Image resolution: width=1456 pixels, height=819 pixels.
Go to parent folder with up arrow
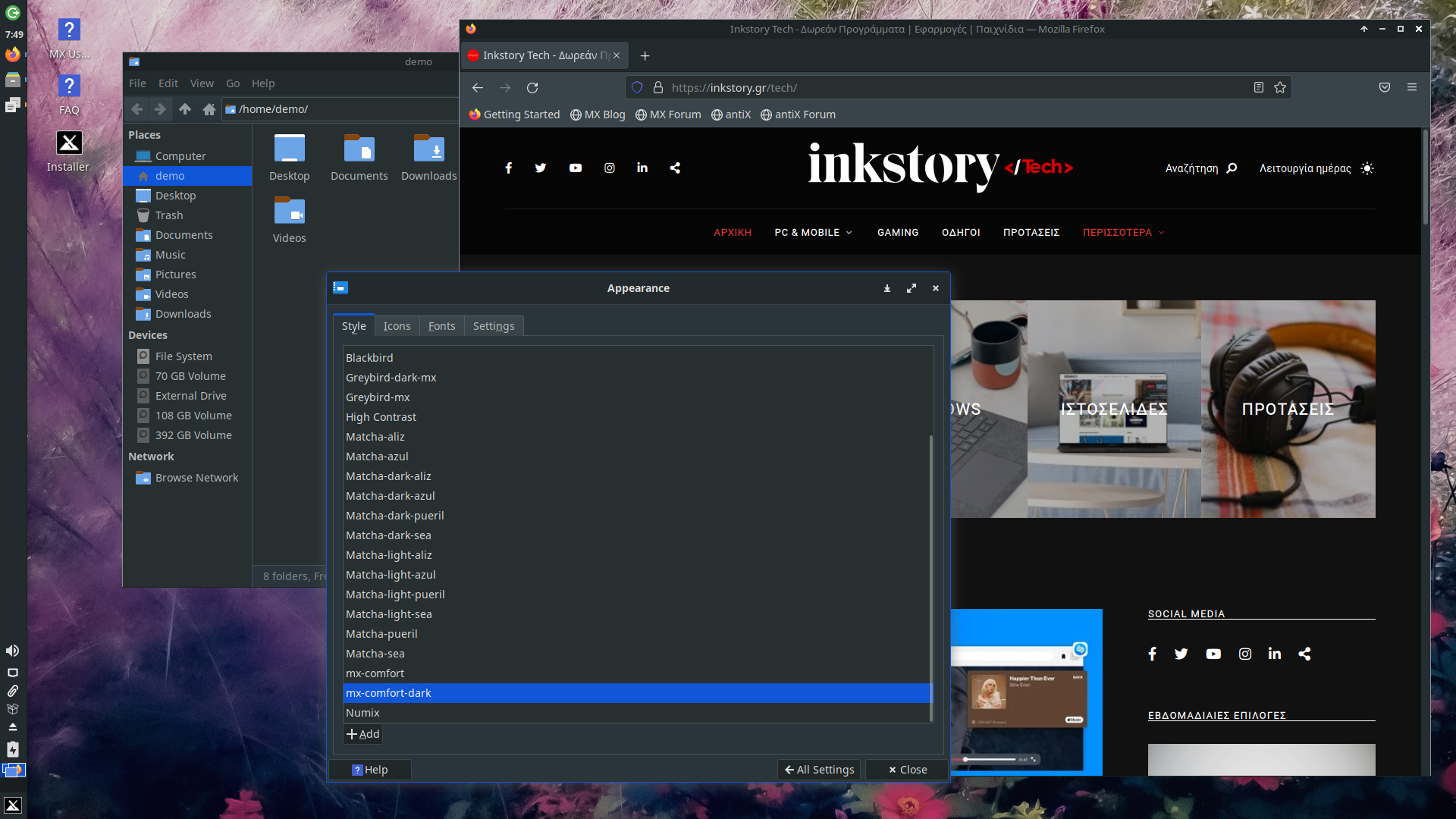(x=185, y=109)
